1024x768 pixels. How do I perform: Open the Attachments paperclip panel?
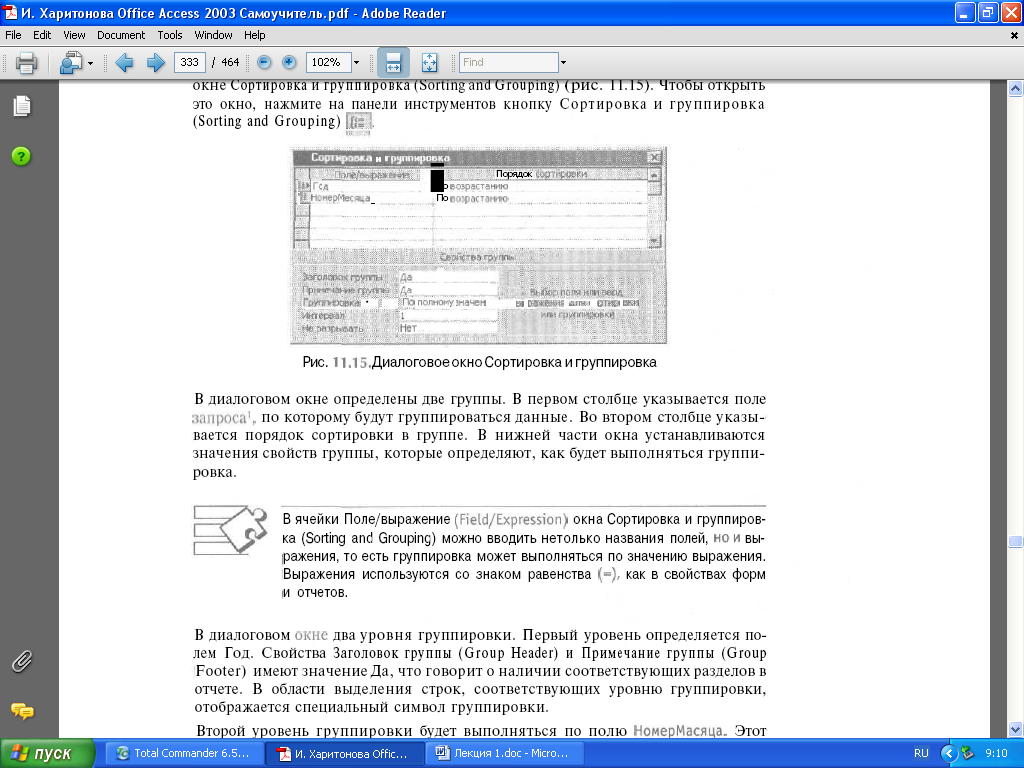click(x=21, y=662)
